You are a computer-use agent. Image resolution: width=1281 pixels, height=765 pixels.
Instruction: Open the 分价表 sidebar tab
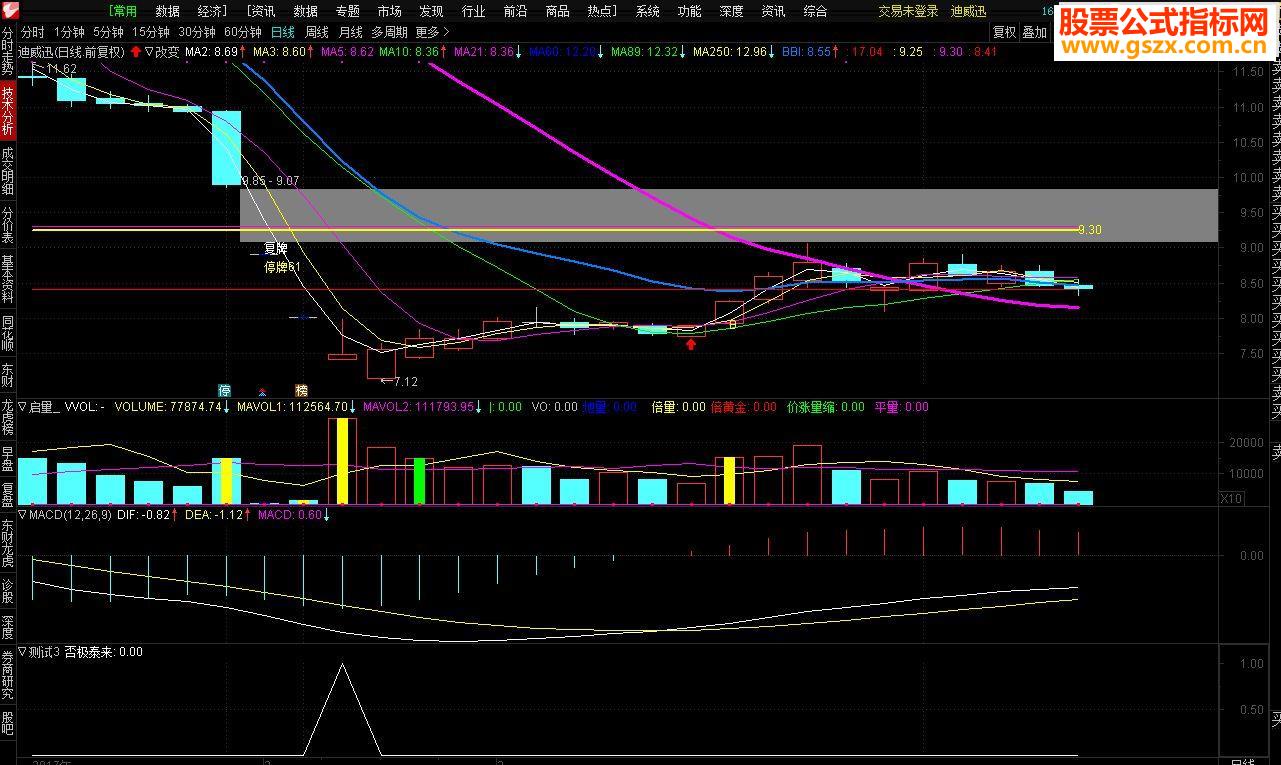tap(8, 225)
